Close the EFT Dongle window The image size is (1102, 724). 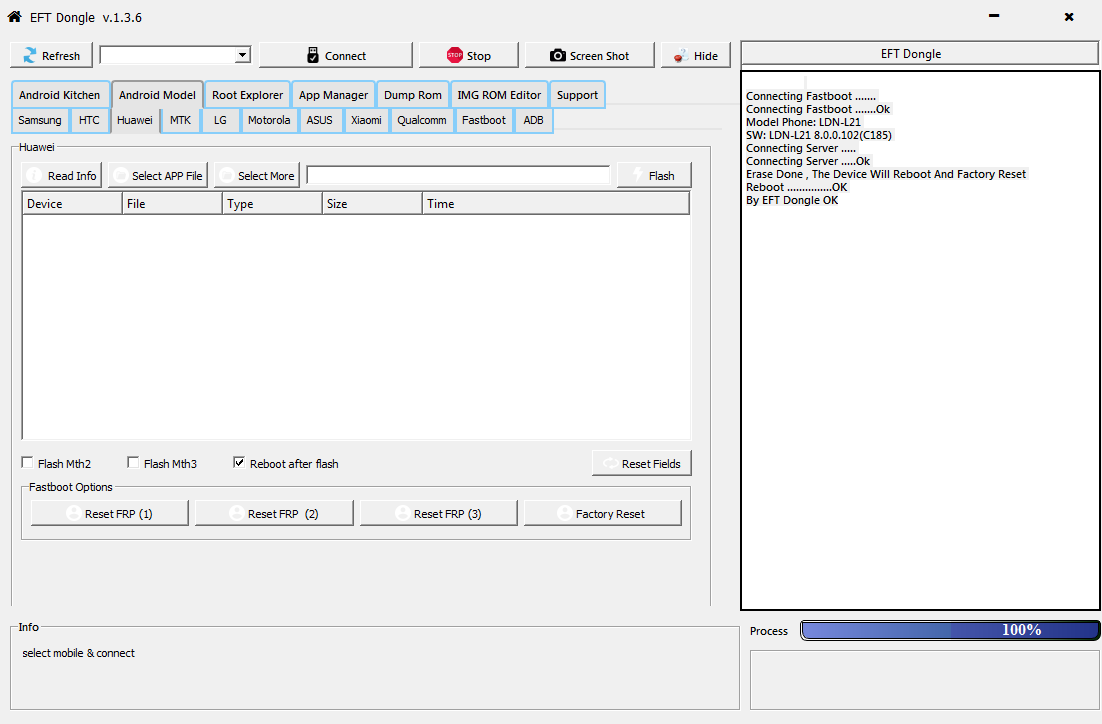click(1069, 16)
